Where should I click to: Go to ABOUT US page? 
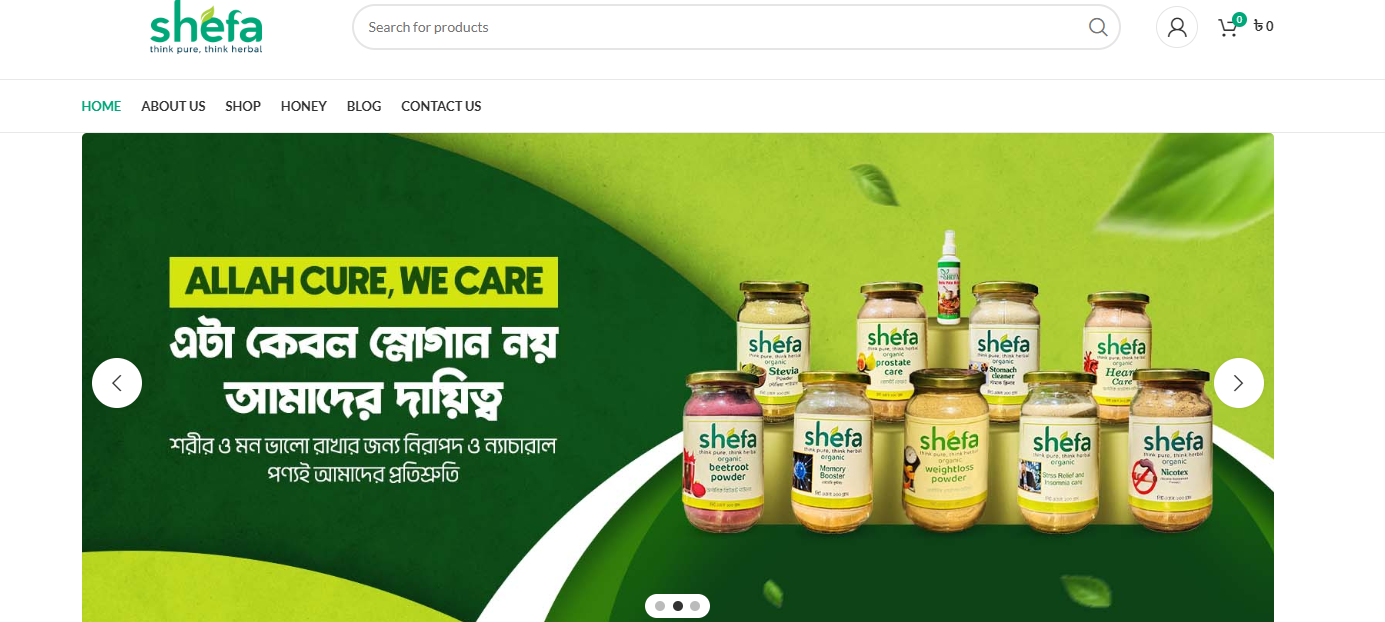pos(173,106)
